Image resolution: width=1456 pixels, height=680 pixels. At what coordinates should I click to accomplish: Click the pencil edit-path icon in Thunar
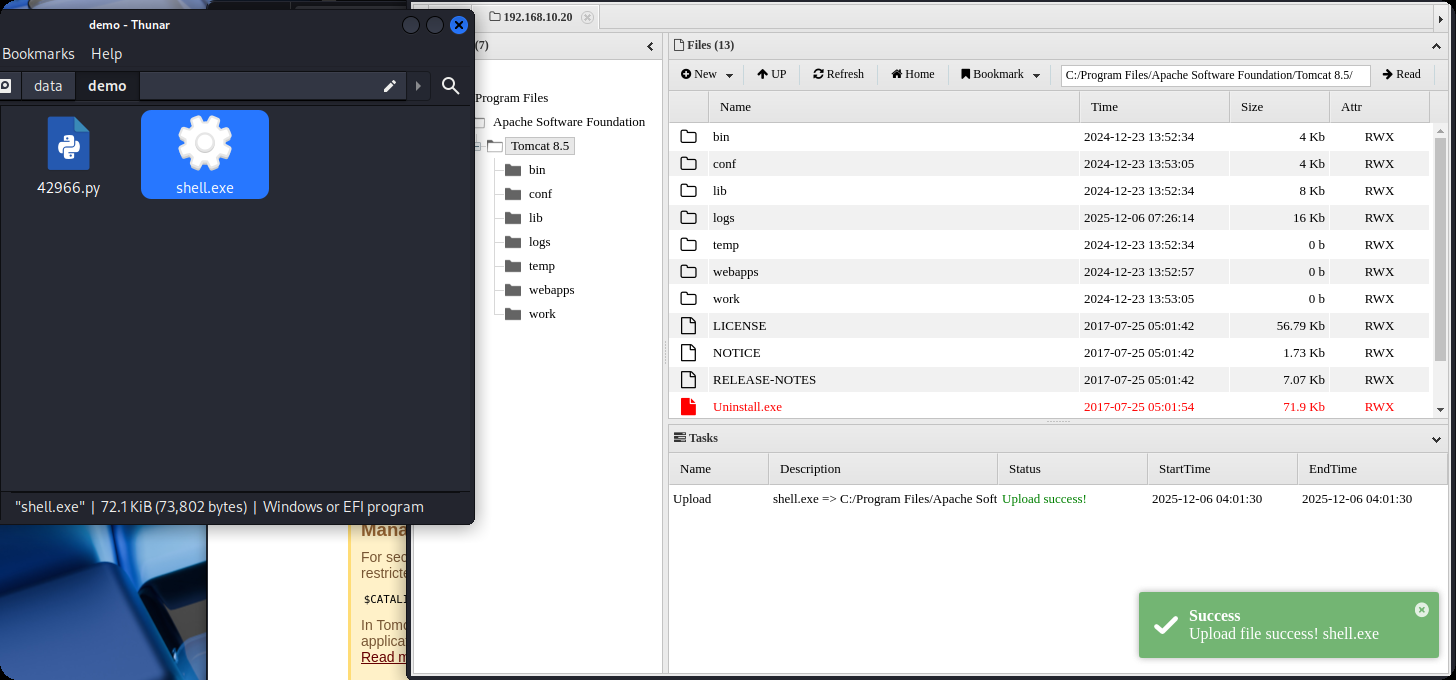[x=390, y=86]
